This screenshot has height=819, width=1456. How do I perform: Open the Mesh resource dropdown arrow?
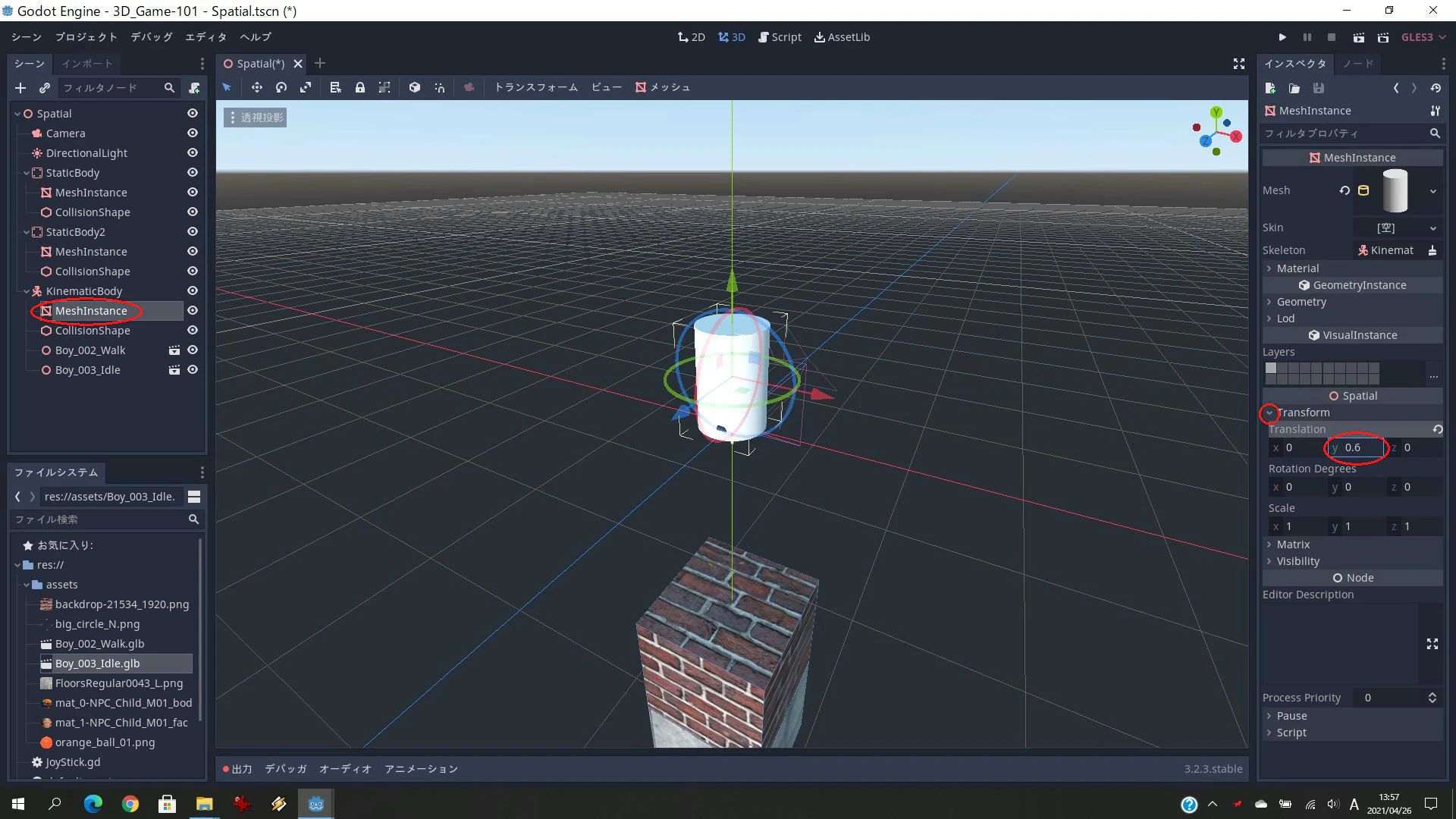(x=1432, y=191)
